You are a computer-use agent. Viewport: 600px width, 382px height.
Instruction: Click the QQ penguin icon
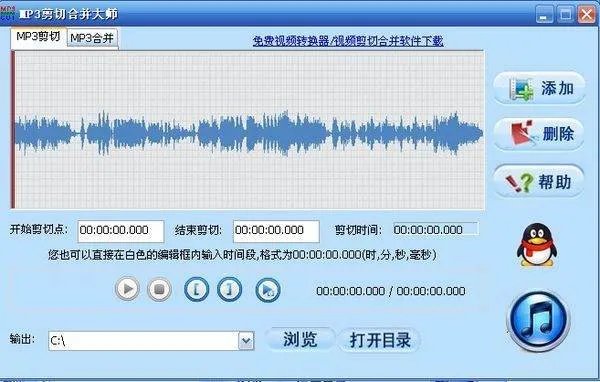click(537, 245)
